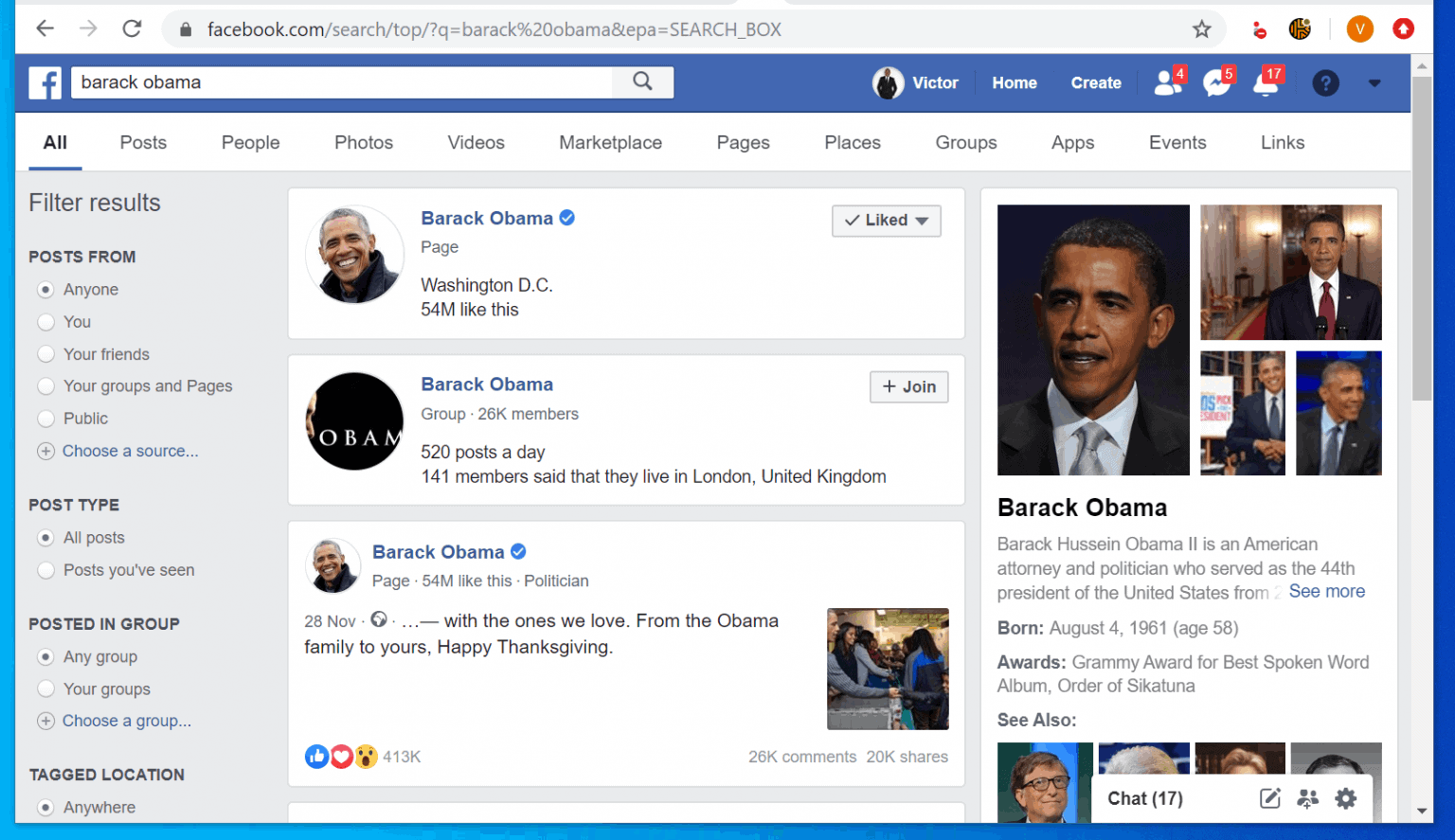Switch to the Photos tab
Image resolution: width=1455 pixels, height=840 pixels.
click(x=364, y=143)
